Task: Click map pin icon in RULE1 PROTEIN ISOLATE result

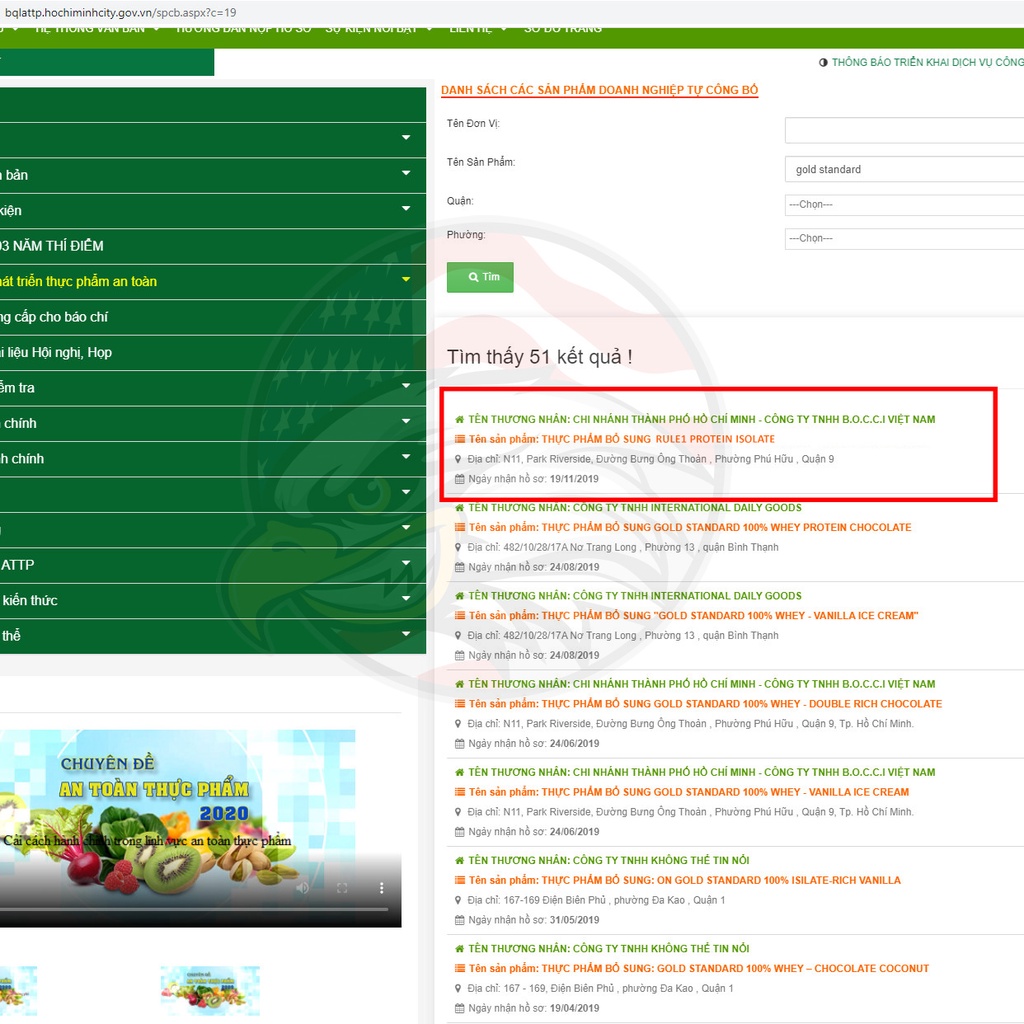Action: point(458,459)
